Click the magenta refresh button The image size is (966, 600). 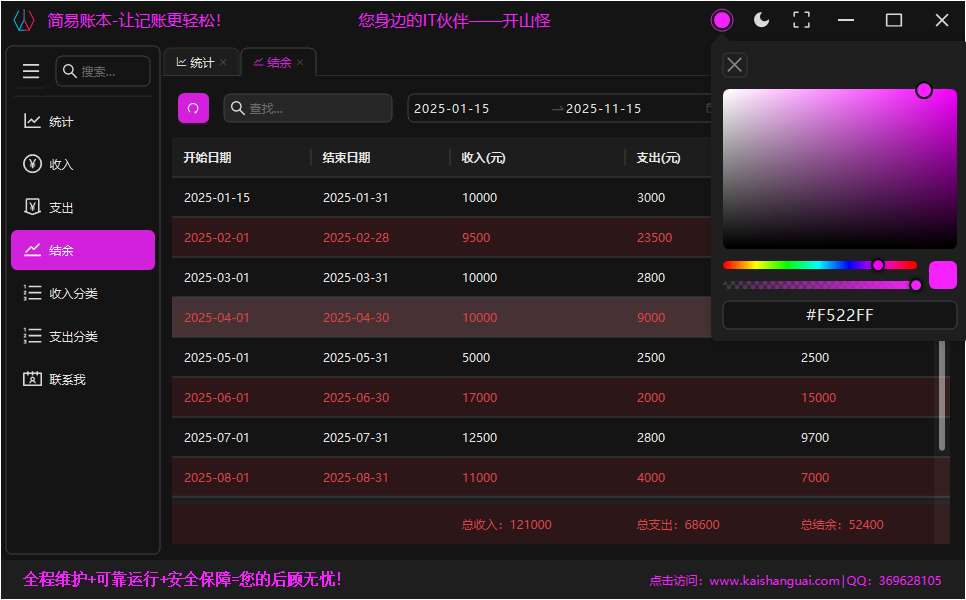tap(193, 108)
